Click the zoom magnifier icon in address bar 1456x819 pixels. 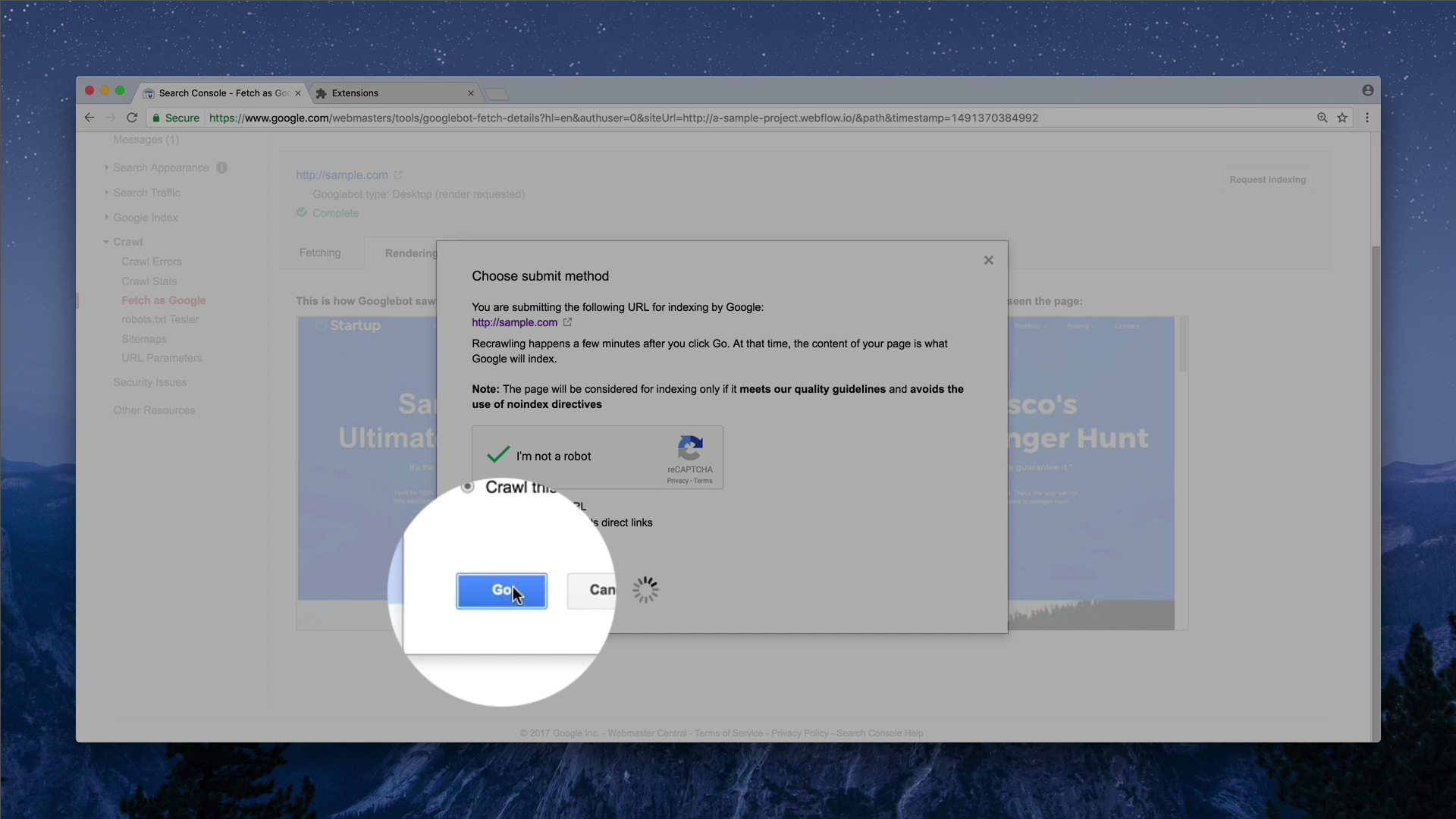(1322, 118)
